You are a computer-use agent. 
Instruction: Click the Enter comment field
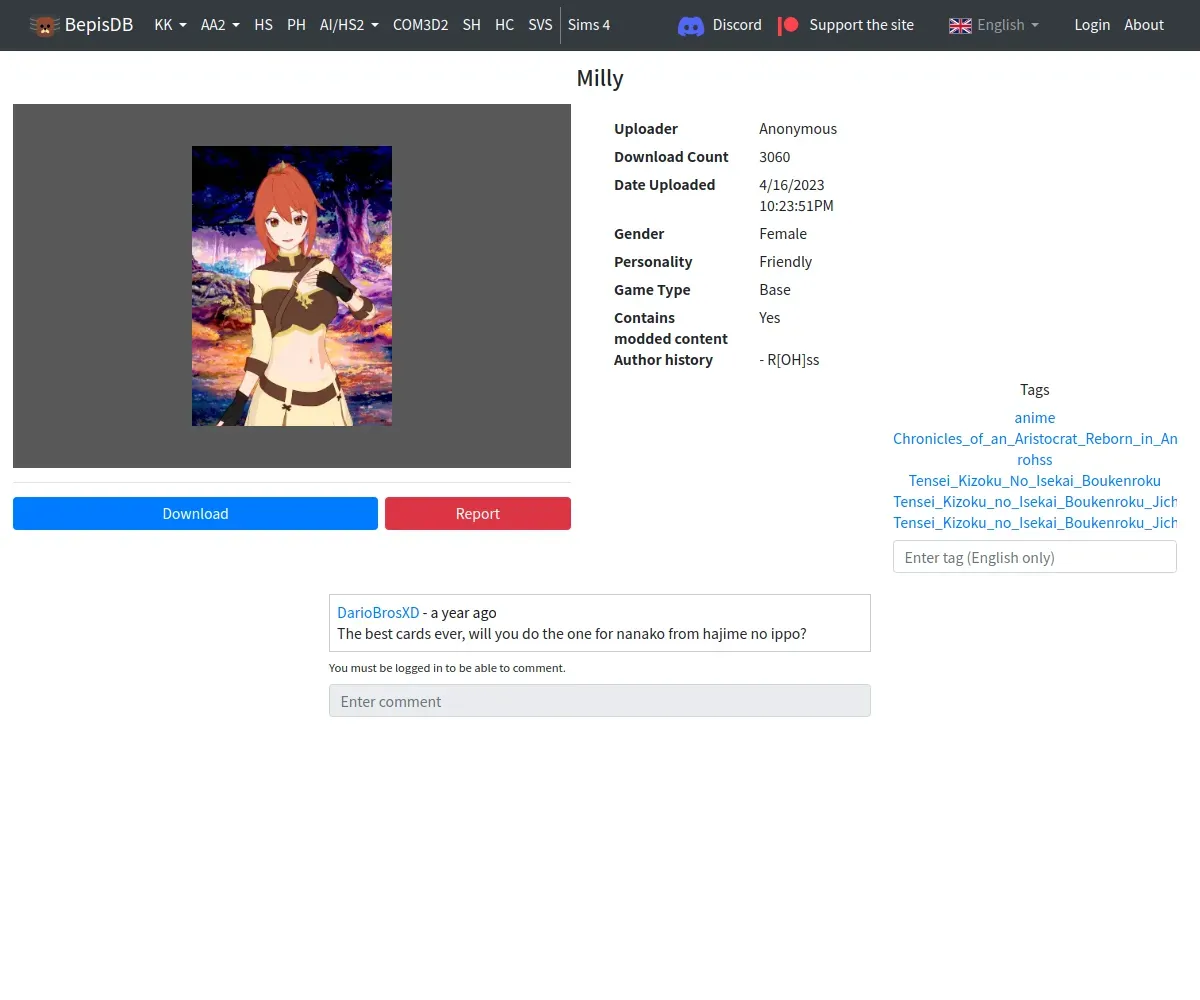click(x=600, y=701)
